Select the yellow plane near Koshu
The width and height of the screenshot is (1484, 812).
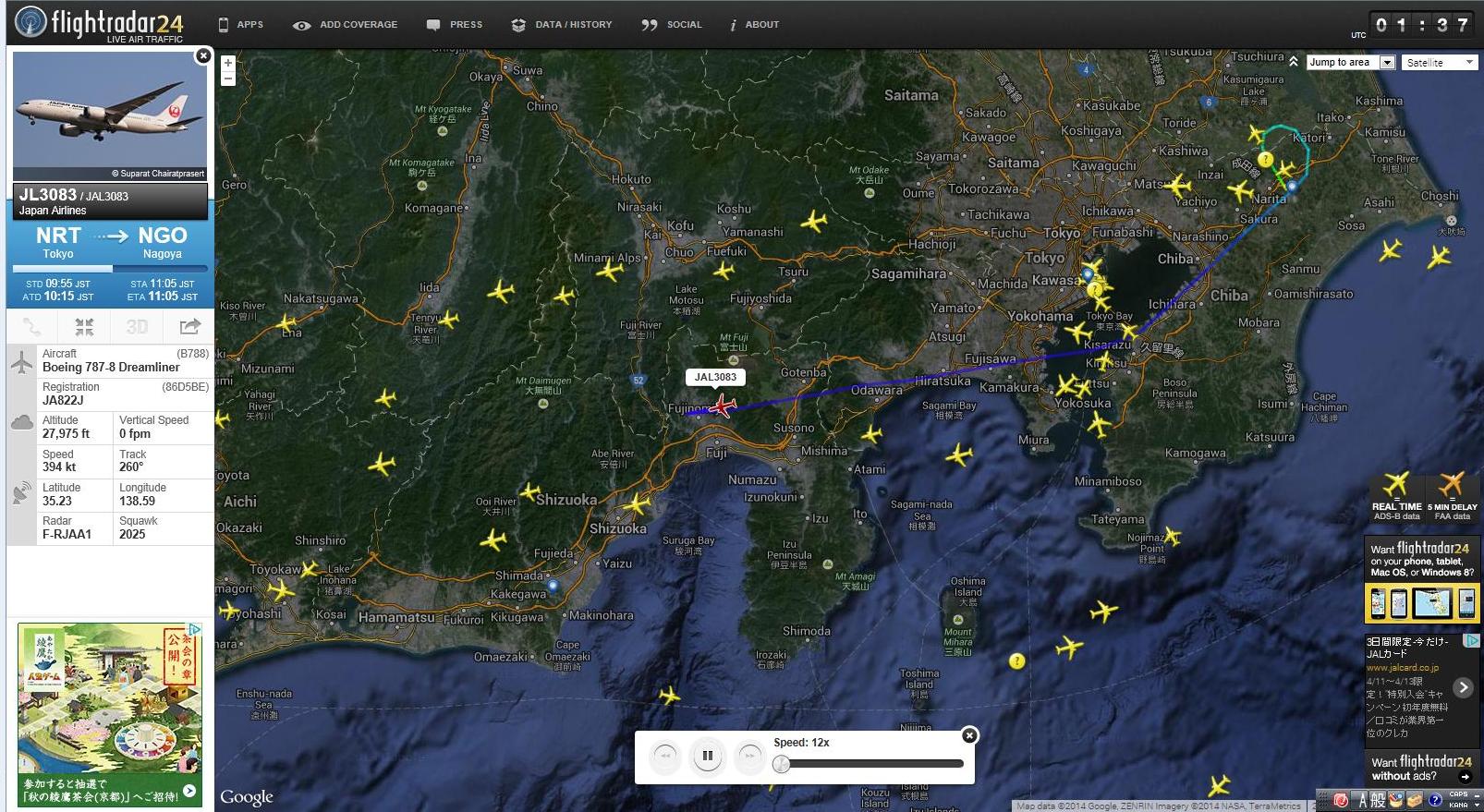[x=813, y=222]
